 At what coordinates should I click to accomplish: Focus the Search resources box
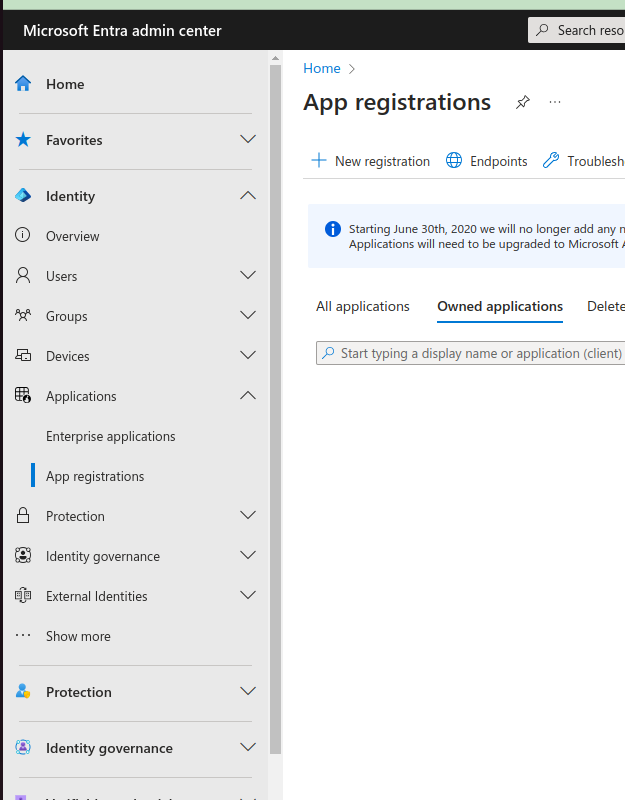pos(577,30)
